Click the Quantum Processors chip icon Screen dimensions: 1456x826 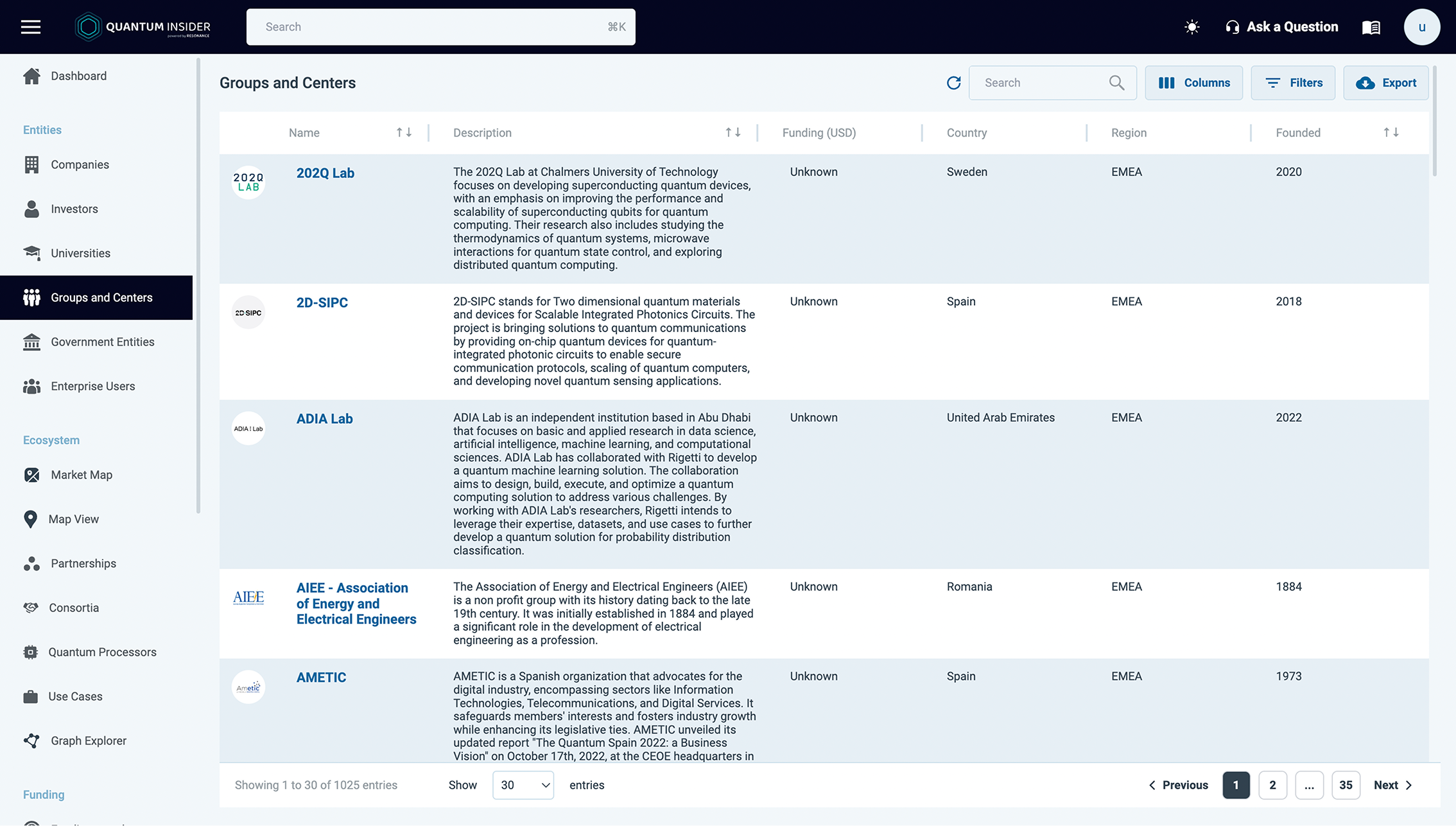[x=30, y=652]
